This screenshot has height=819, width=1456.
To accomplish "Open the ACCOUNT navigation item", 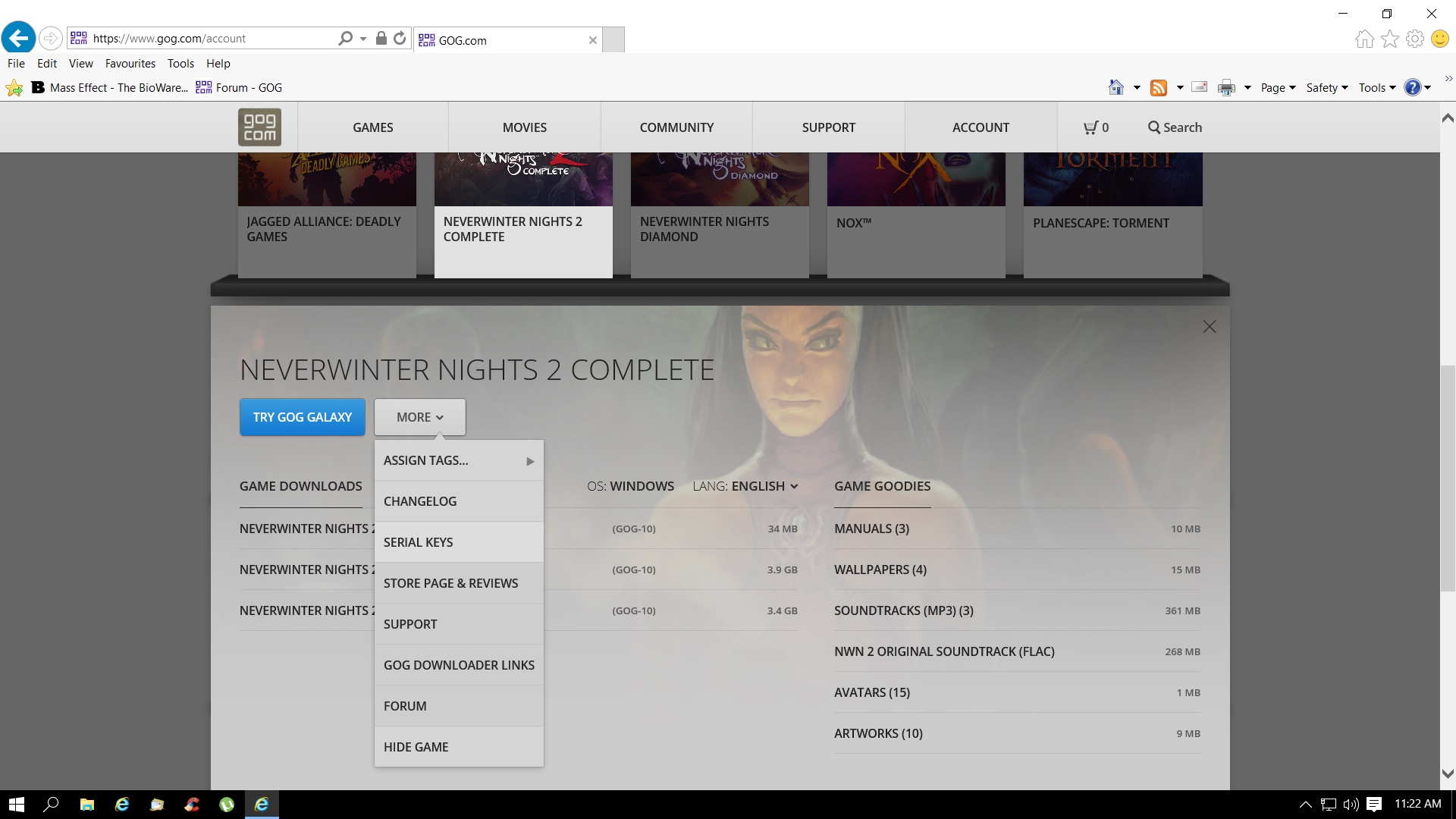I will (981, 127).
